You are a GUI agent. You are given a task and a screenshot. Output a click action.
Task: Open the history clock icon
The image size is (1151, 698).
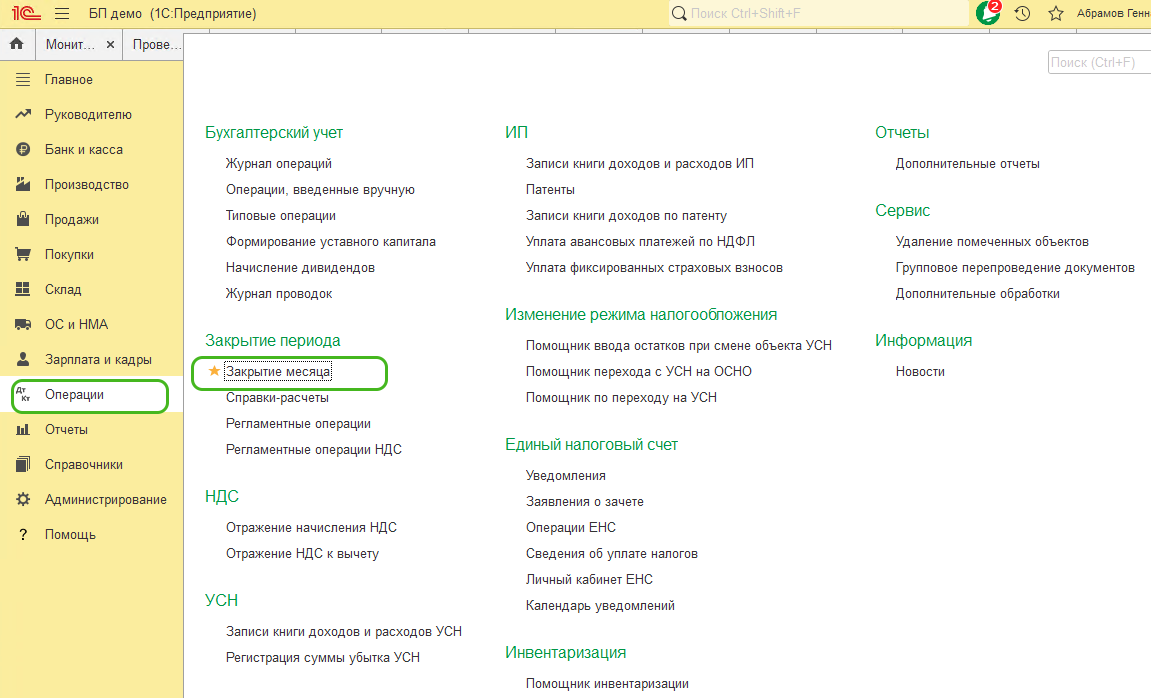(x=1022, y=14)
